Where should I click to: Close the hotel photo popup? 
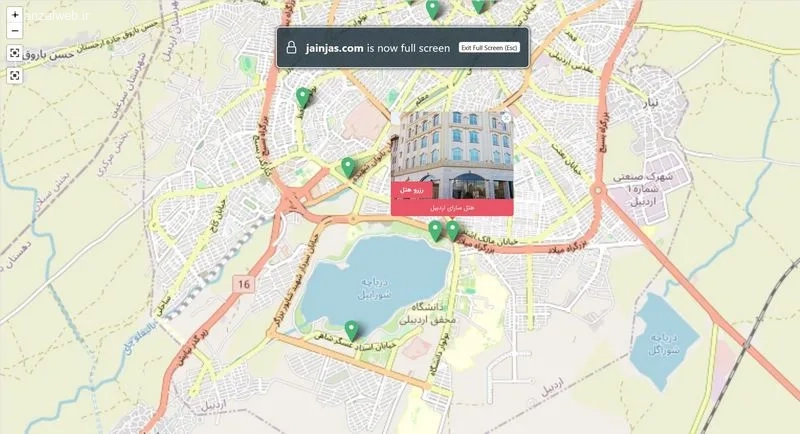[x=506, y=118]
